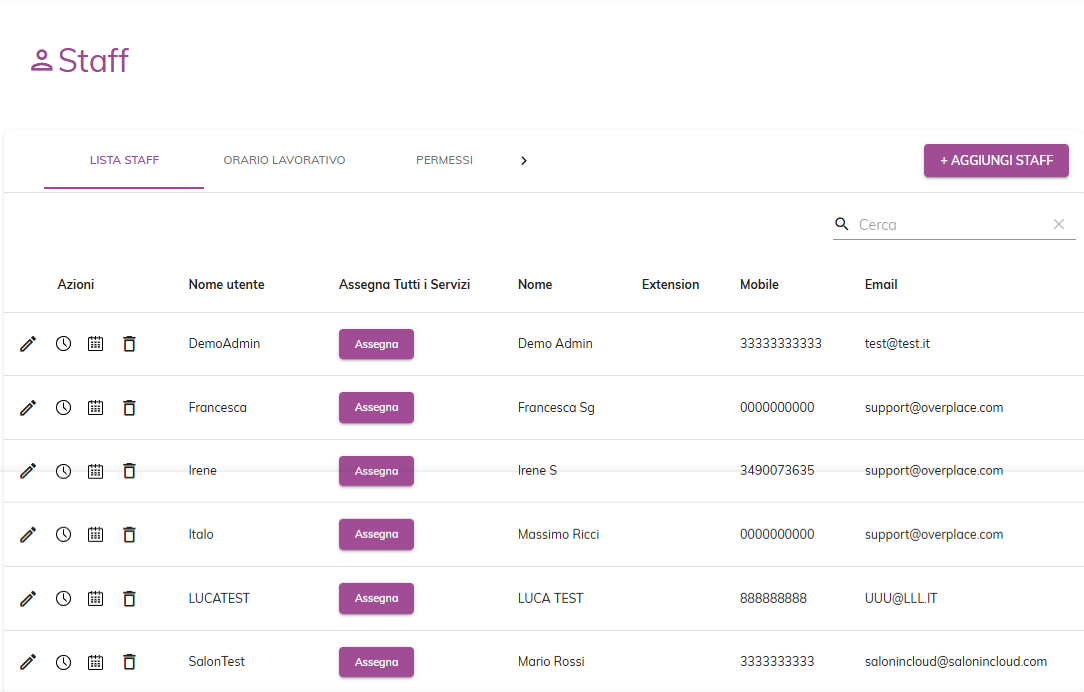Delete Italo using the trash icon
Screen dimensions: 1084x692
(x=129, y=534)
